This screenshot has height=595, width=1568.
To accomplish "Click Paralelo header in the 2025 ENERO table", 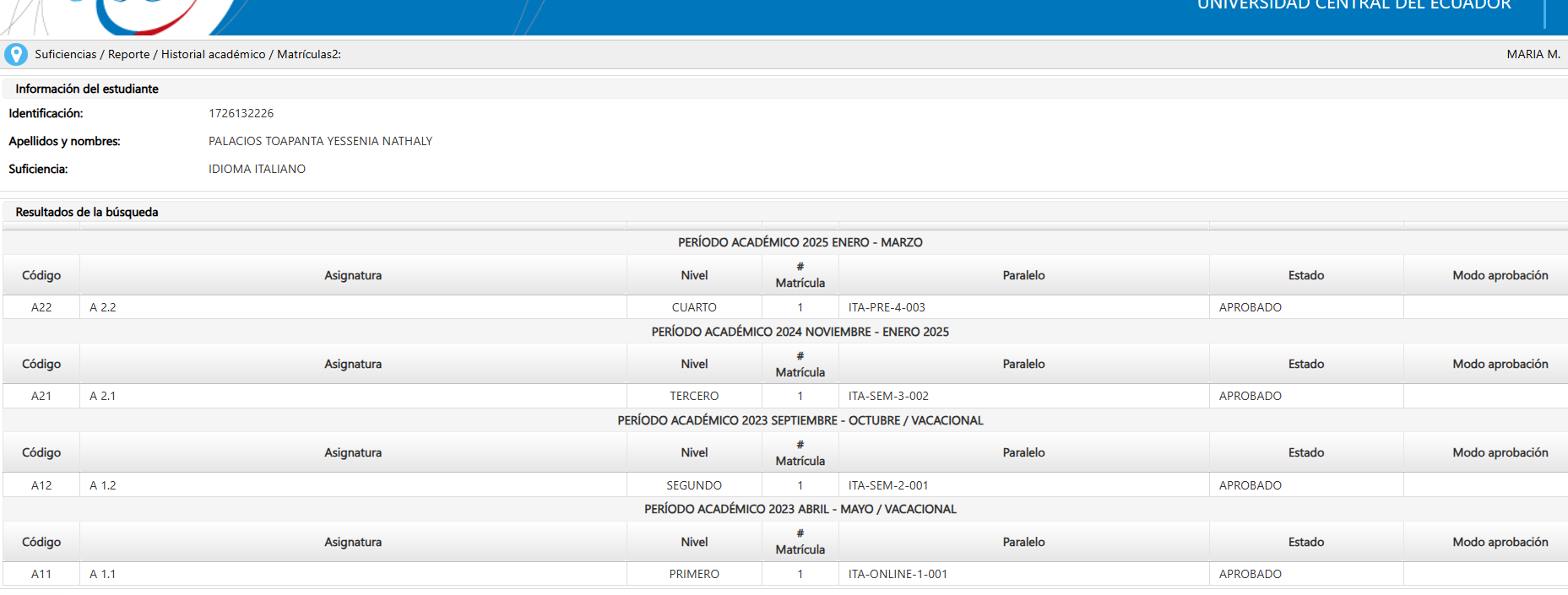I will click(x=1024, y=275).
